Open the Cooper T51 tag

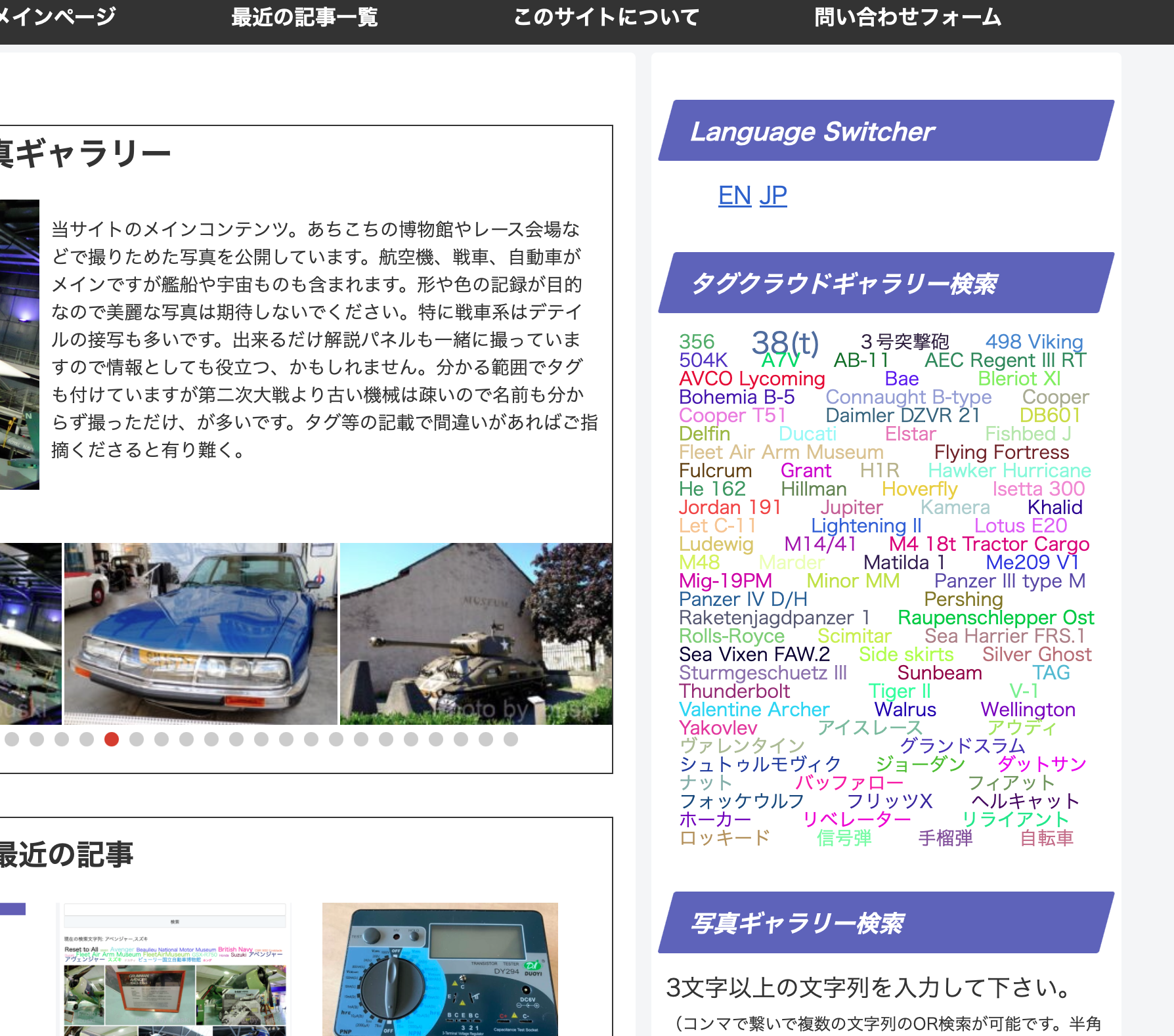pyautogui.click(x=732, y=416)
